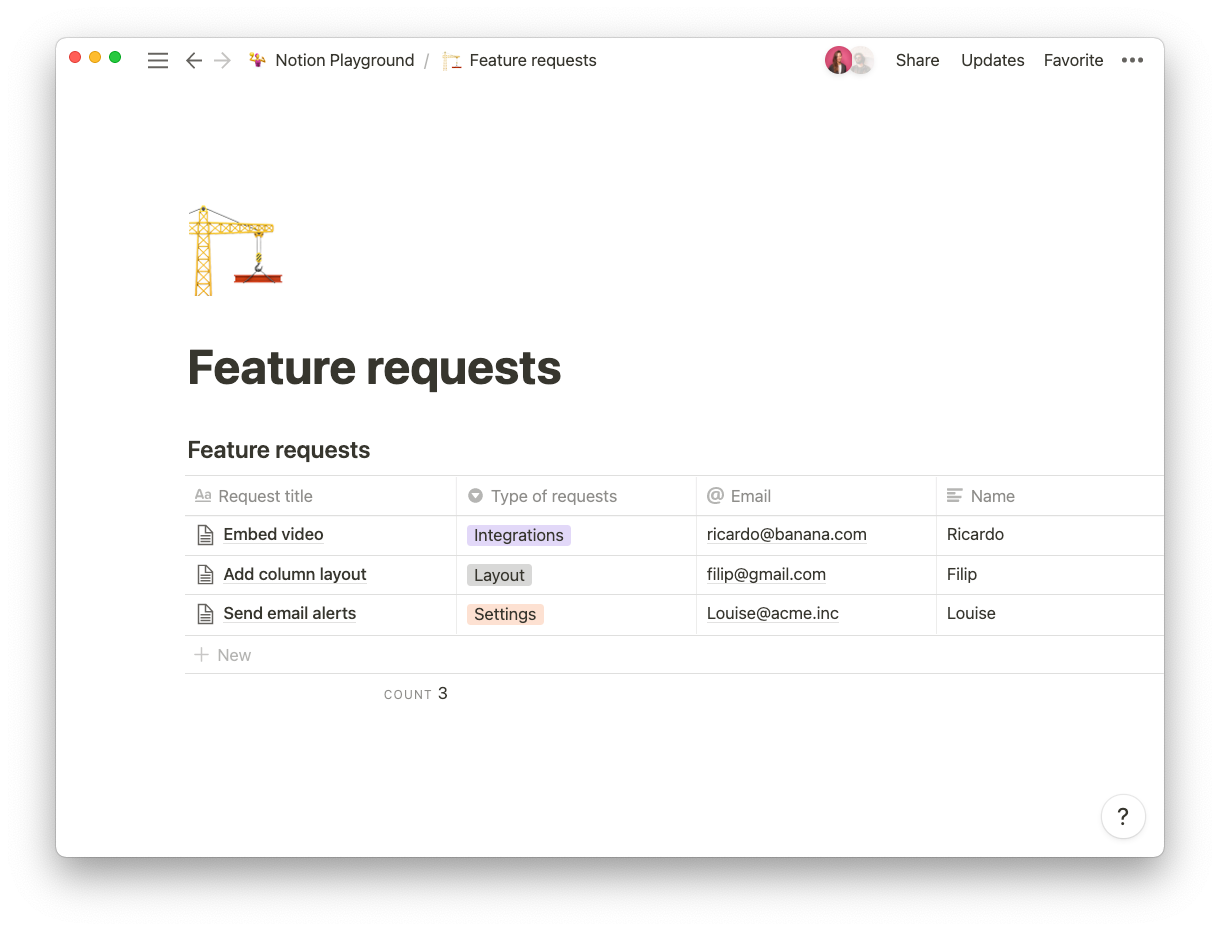Open the Embed video page icon
This screenshot has width=1220, height=931.
[x=205, y=535]
